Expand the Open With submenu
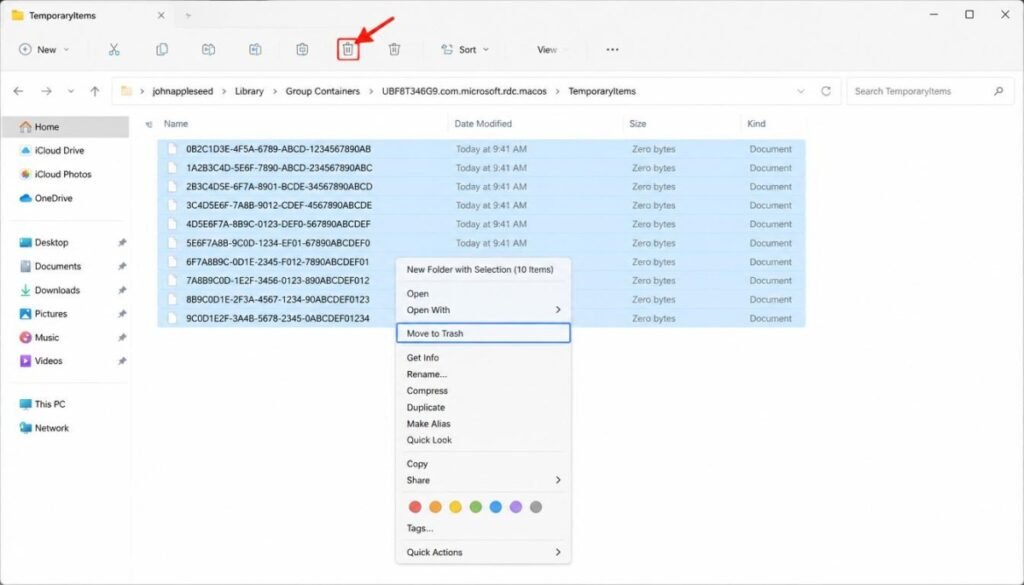This screenshot has height=585, width=1024. [x=558, y=310]
